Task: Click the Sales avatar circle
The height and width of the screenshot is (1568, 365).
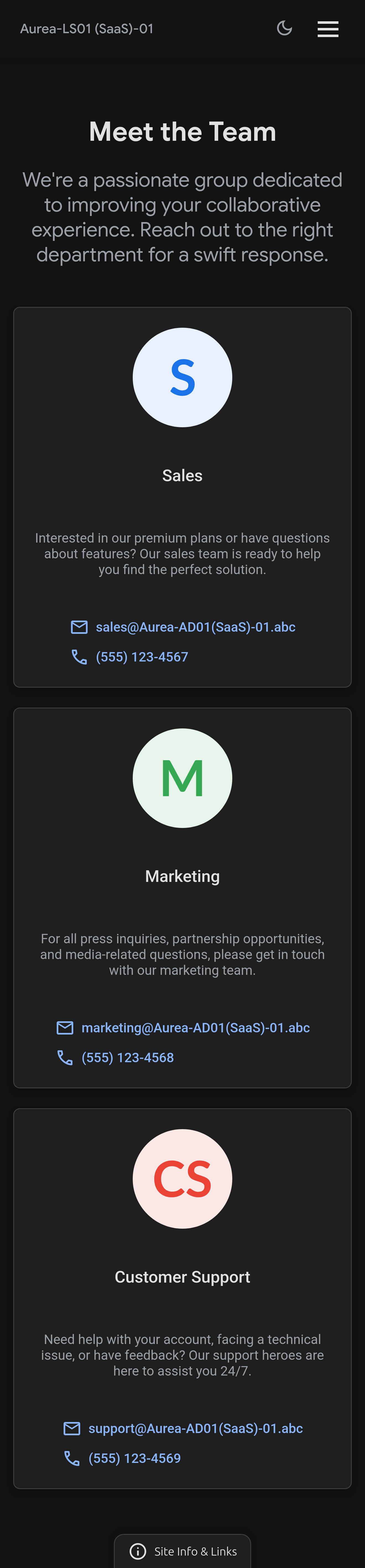Action: (x=182, y=377)
